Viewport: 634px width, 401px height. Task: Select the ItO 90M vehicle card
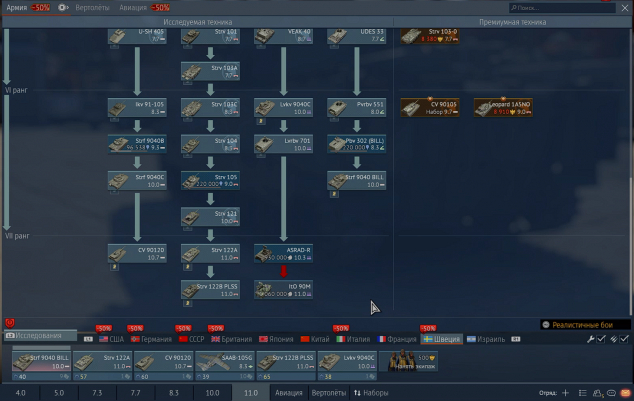[283, 289]
